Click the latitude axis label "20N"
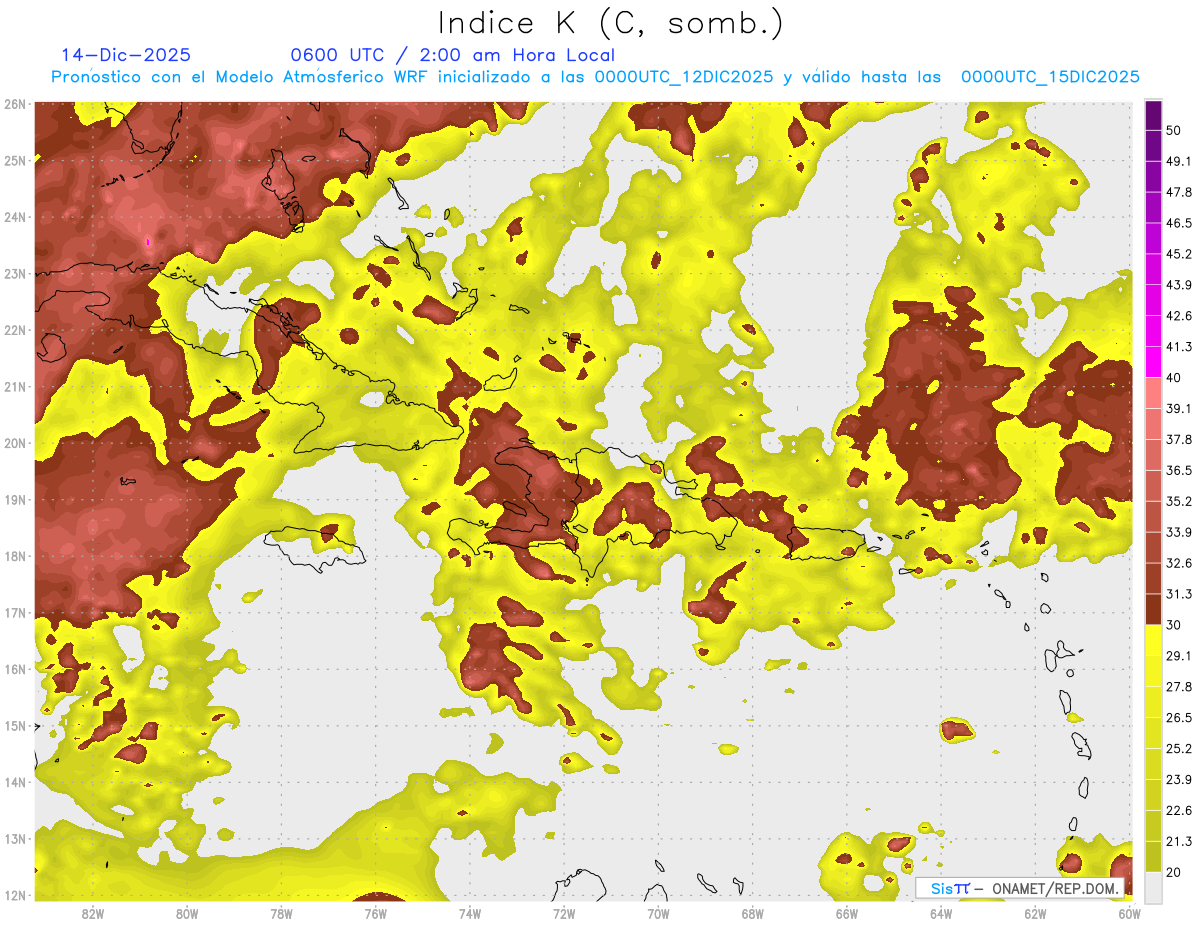Image resolution: width=1200 pixels, height=927 pixels. tap(15, 443)
